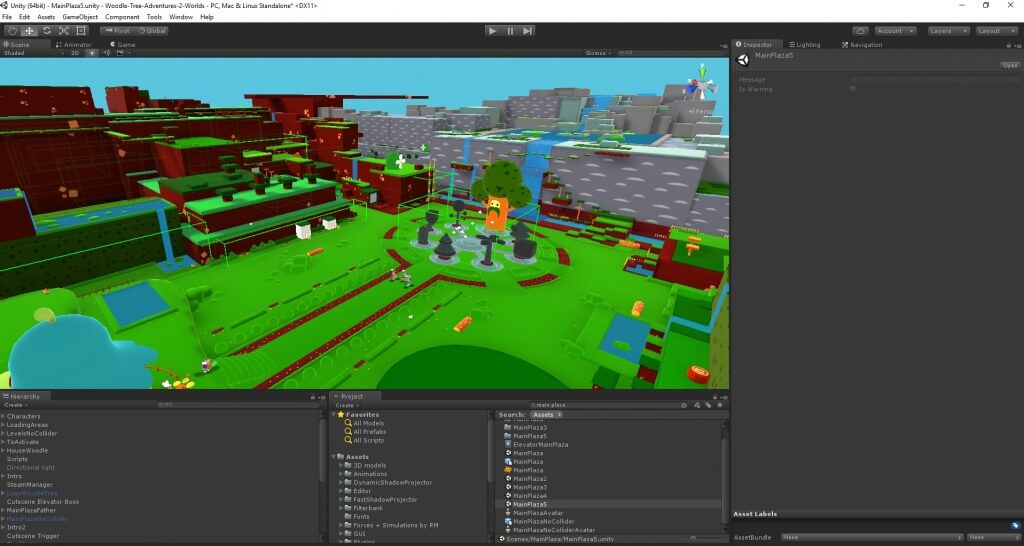Switch to the Animator tab

(x=74, y=44)
